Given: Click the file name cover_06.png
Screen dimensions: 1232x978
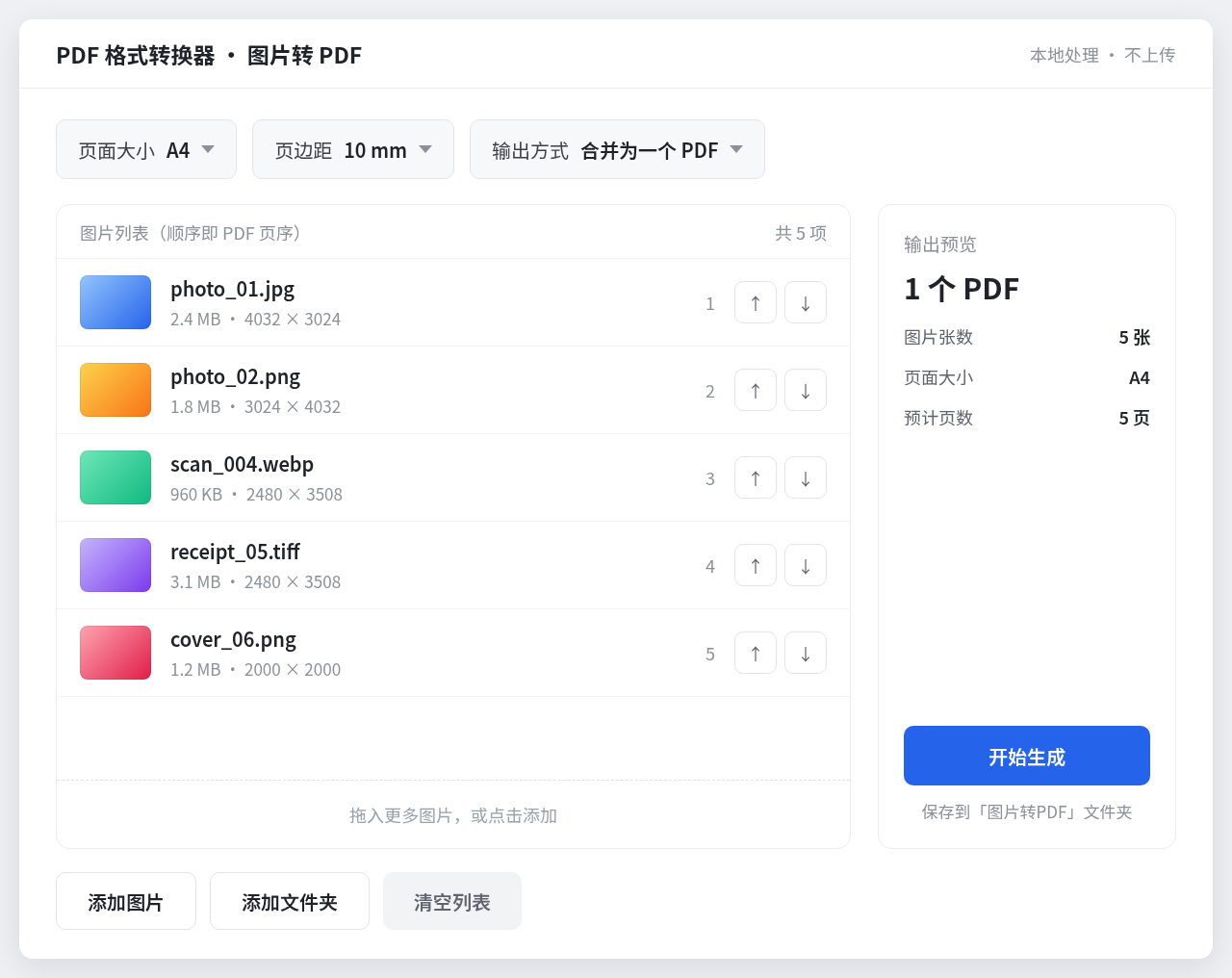Looking at the screenshot, I should point(233,639).
